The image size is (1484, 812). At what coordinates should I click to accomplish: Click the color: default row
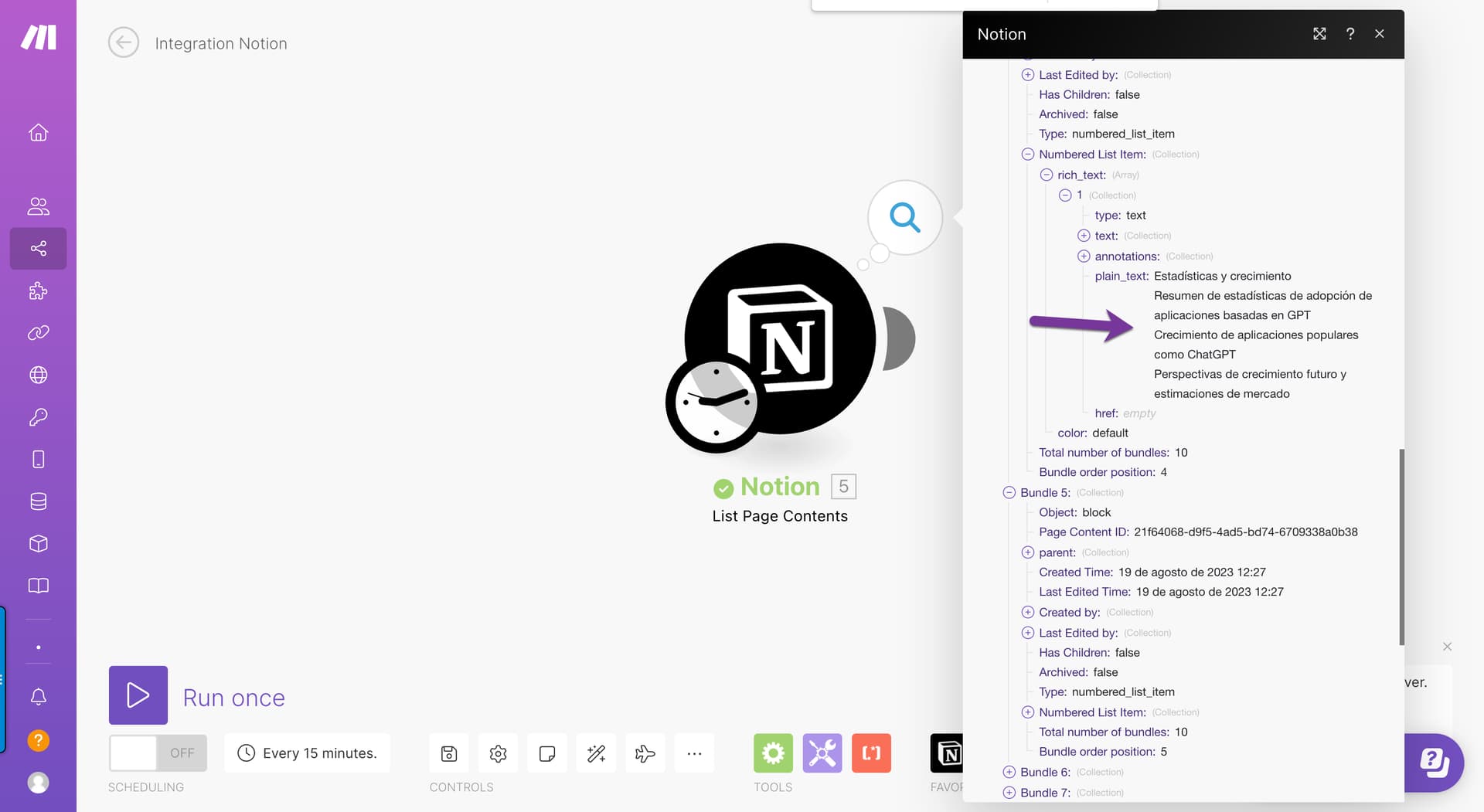[x=1093, y=433]
